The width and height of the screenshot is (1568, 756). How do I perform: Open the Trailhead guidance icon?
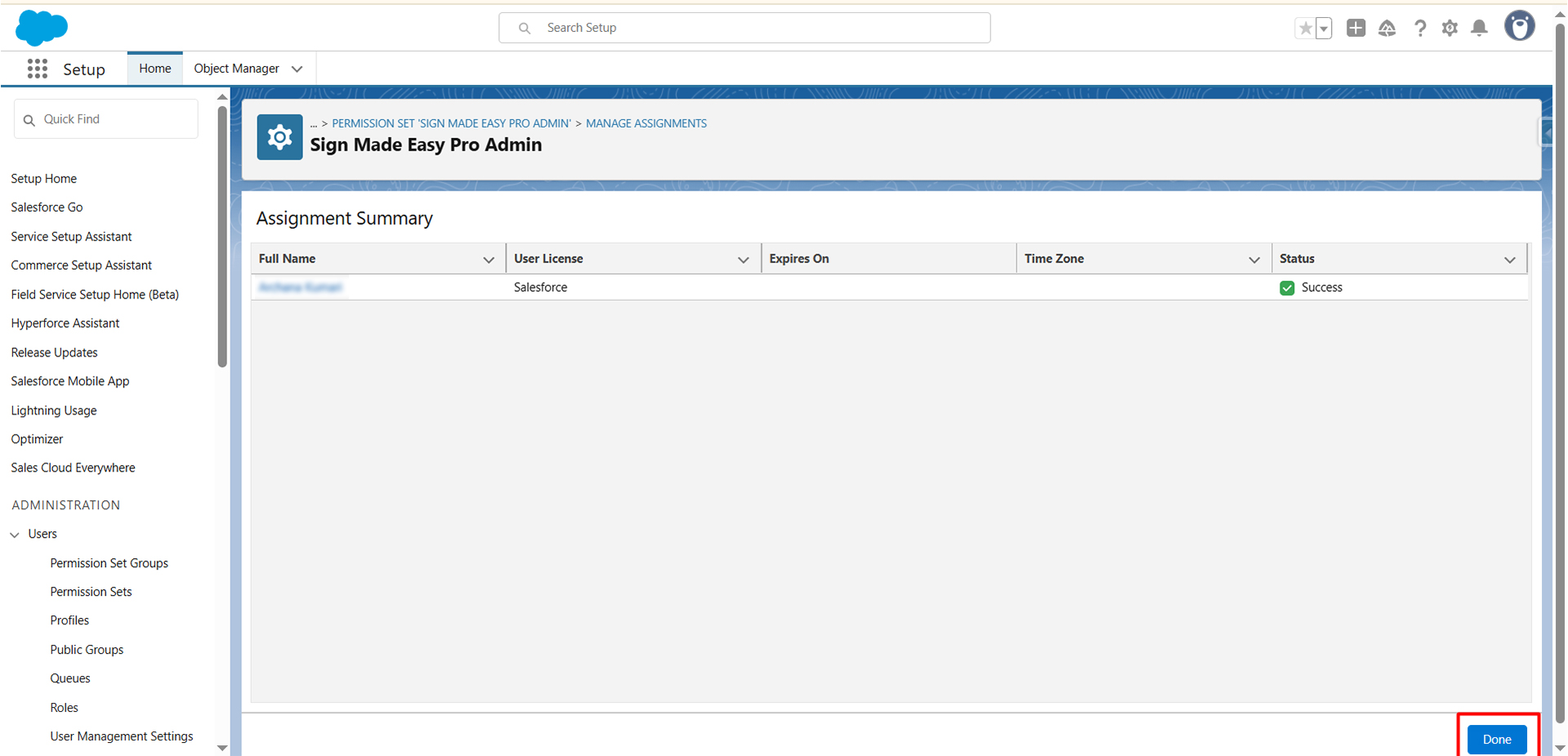(x=1387, y=29)
